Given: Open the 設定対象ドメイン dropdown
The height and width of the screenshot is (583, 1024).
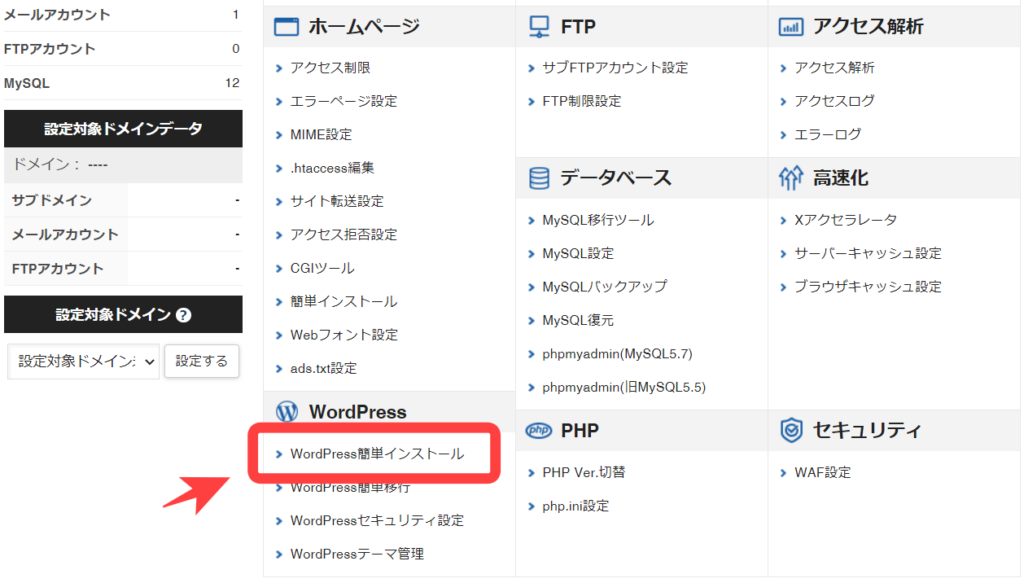Looking at the screenshot, I should (x=84, y=362).
